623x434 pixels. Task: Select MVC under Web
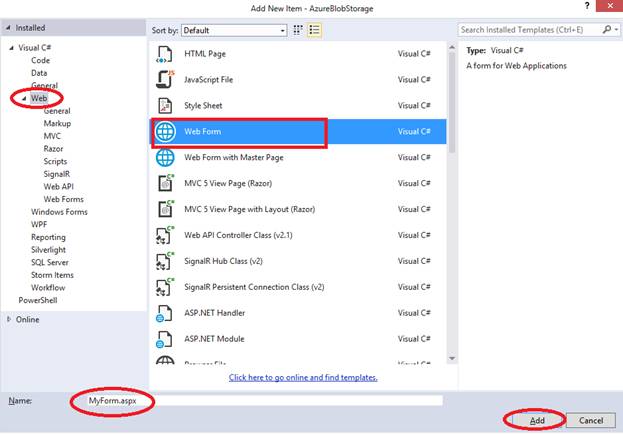(52, 136)
